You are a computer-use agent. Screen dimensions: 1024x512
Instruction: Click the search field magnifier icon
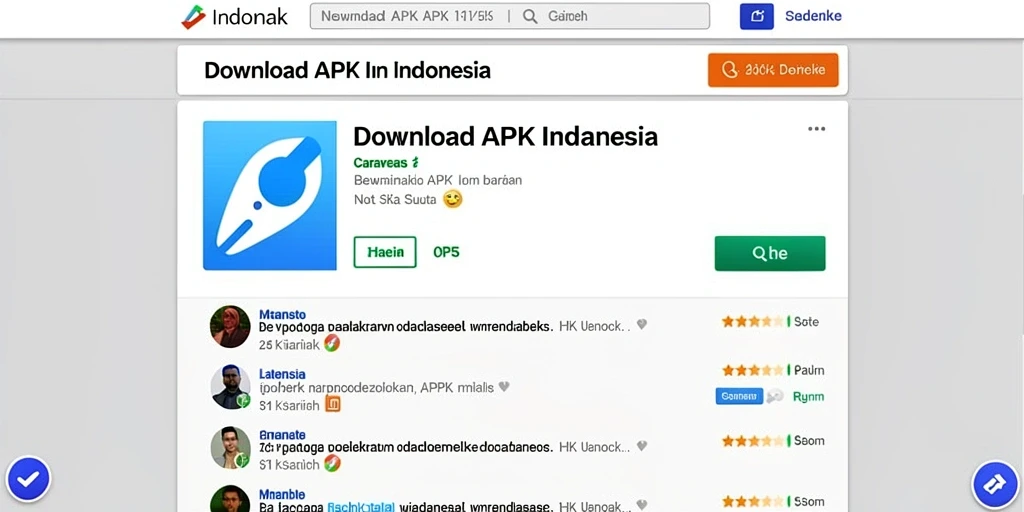pyautogui.click(x=530, y=16)
